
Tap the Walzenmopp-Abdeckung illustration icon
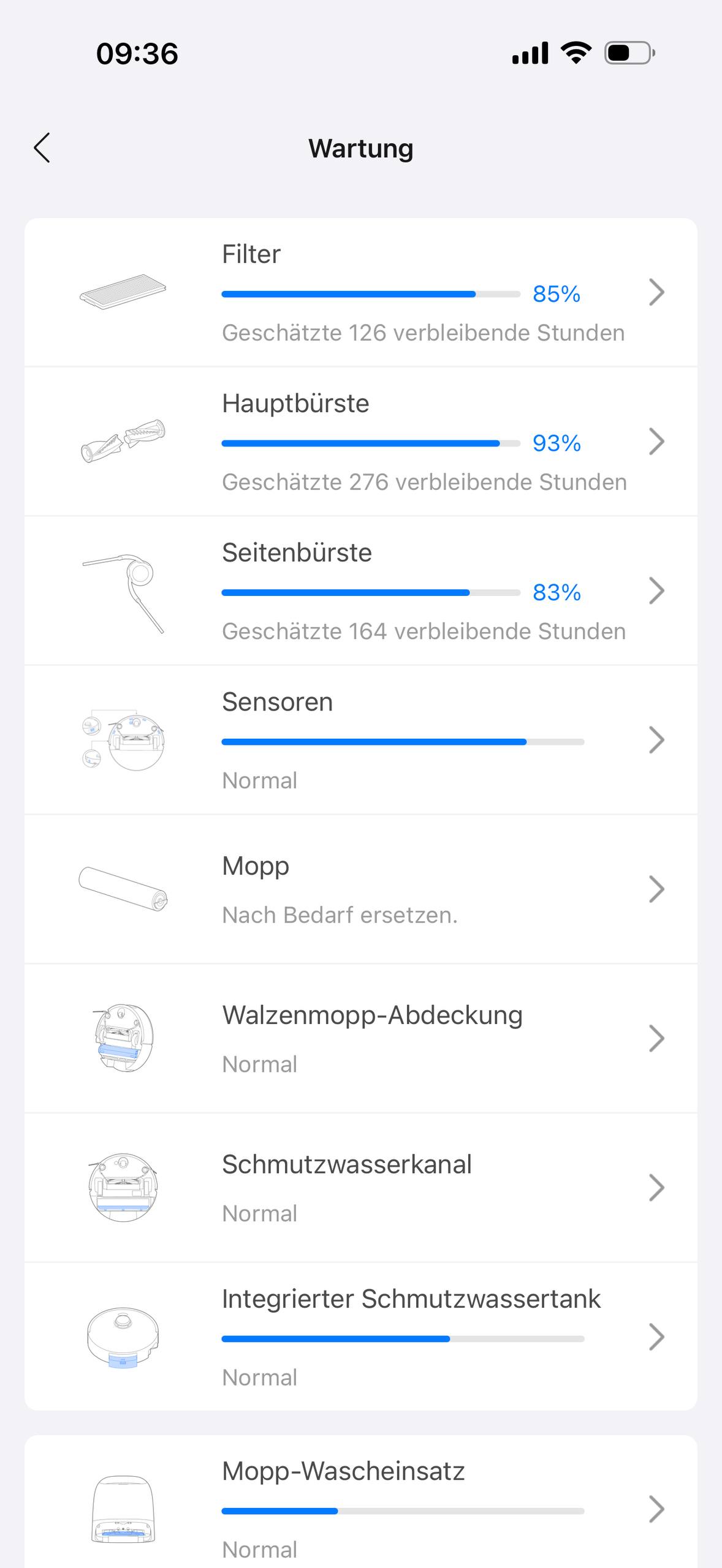(x=123, y=1038)
